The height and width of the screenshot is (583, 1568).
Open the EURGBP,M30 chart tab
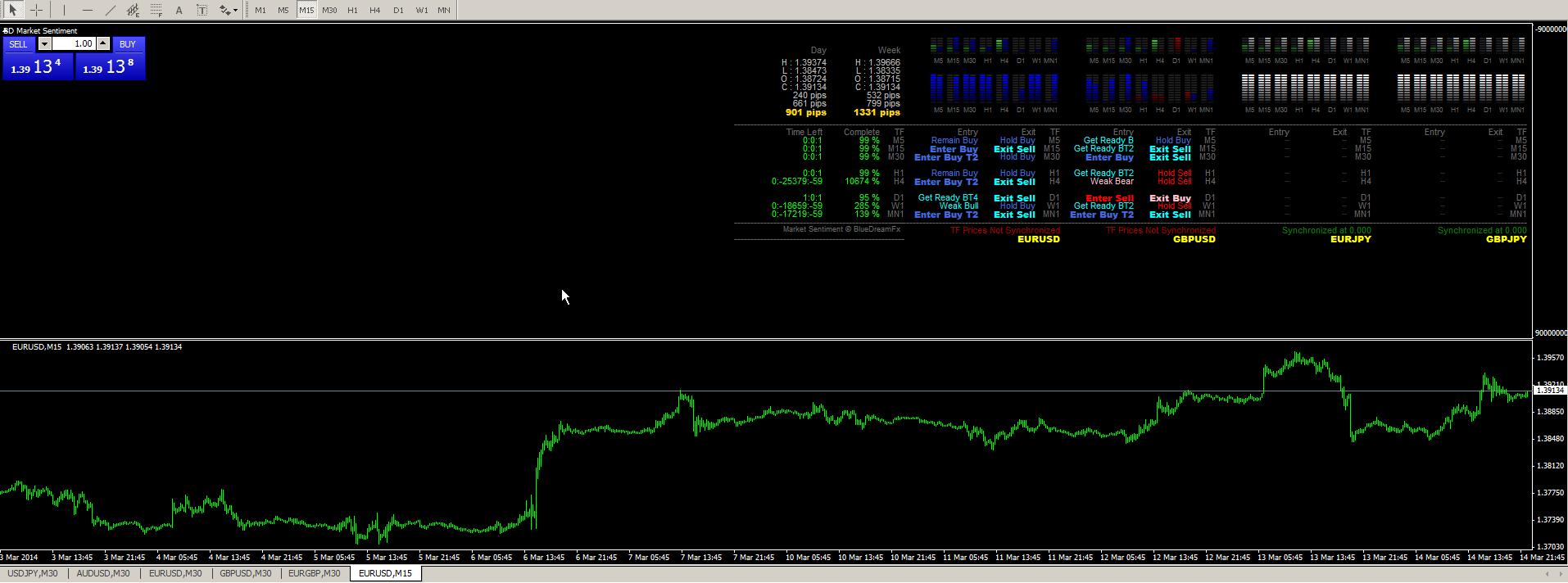coord(315,573)
